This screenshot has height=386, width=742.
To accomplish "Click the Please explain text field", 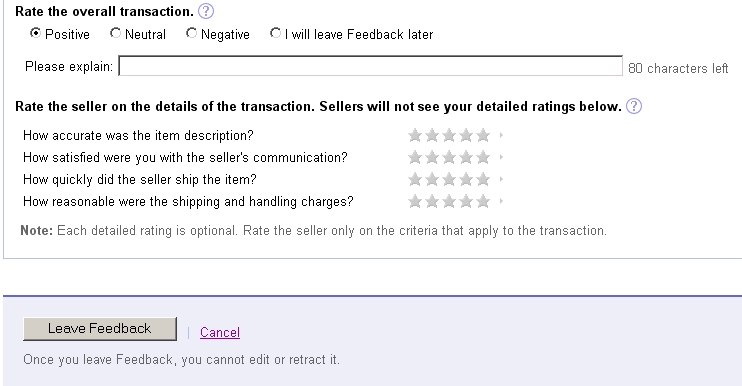I will [370, 66].
